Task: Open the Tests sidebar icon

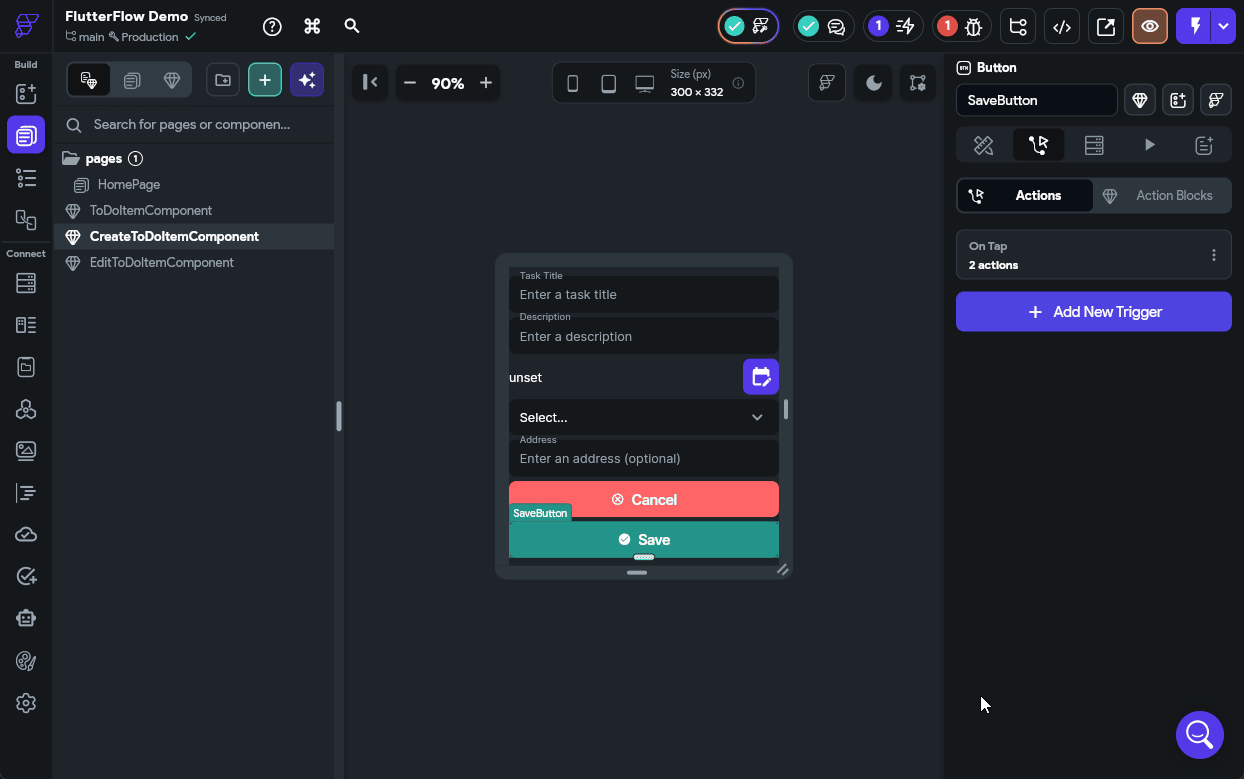Action: (x=26, y=577)
